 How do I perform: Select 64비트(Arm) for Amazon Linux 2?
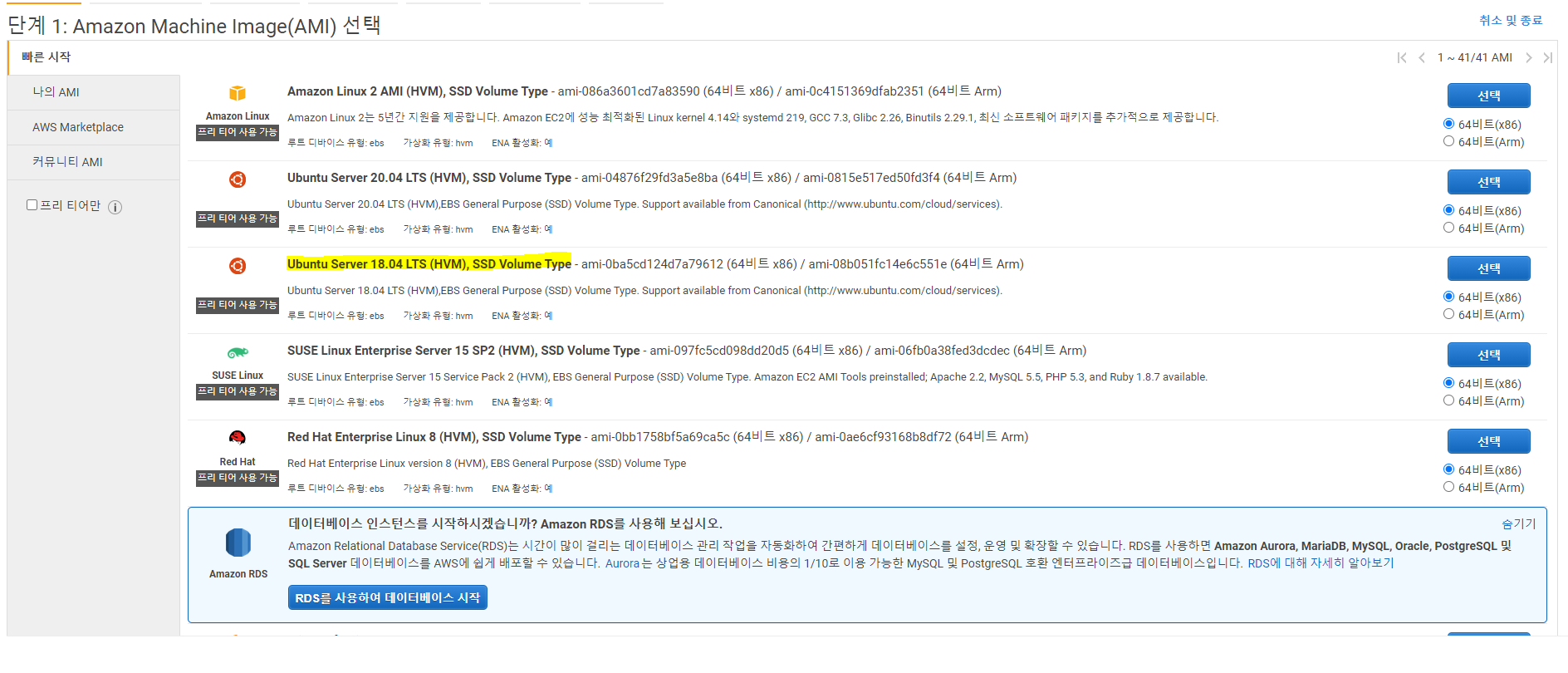click(x=1448, y=141)
